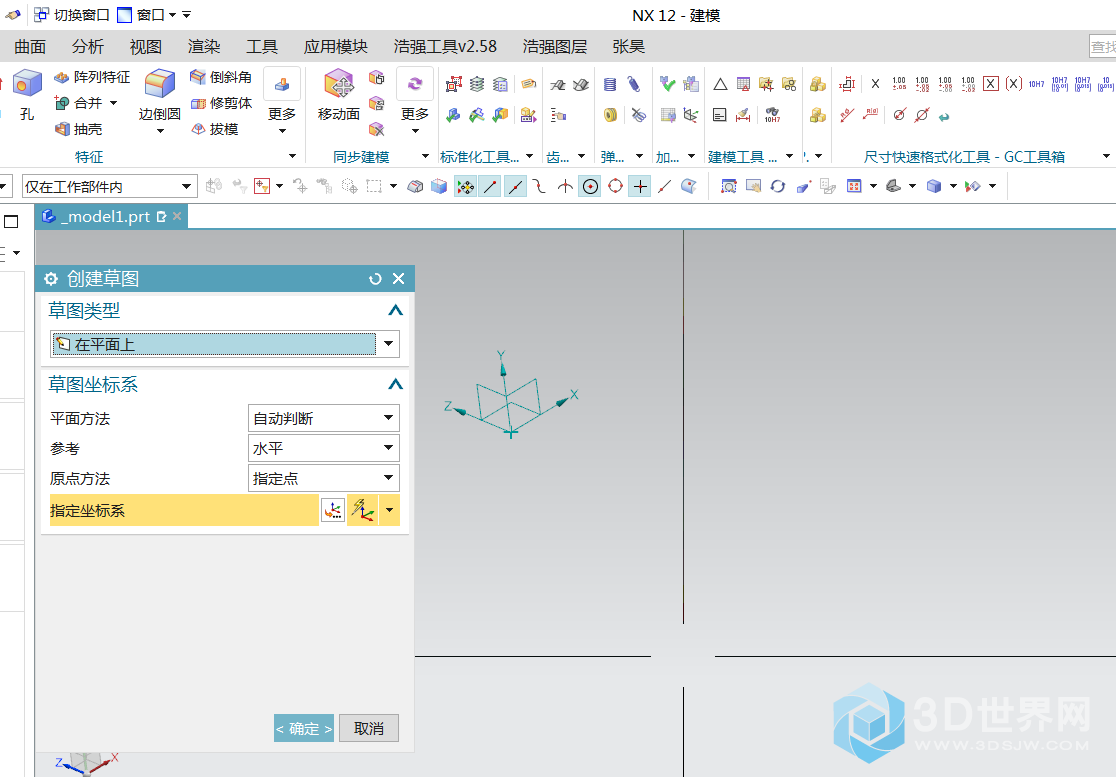Click the green checkmark tool in 加 group
Image resolution: width=1116 pixels, height=777 pixels.
click(668, 85)
